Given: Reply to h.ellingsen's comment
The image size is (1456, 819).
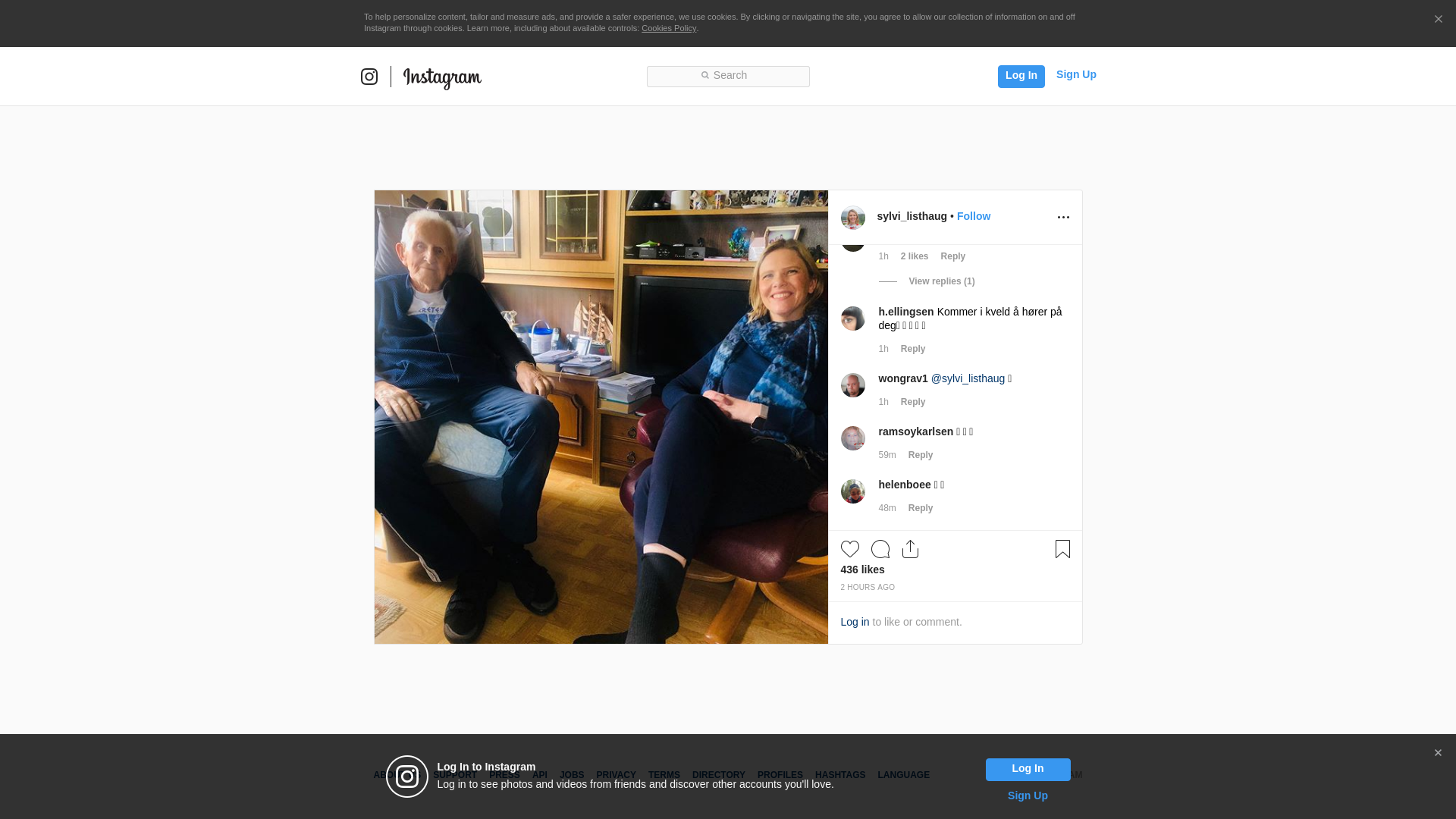Looking at the screenshot, I should click(x=912, y=349).
